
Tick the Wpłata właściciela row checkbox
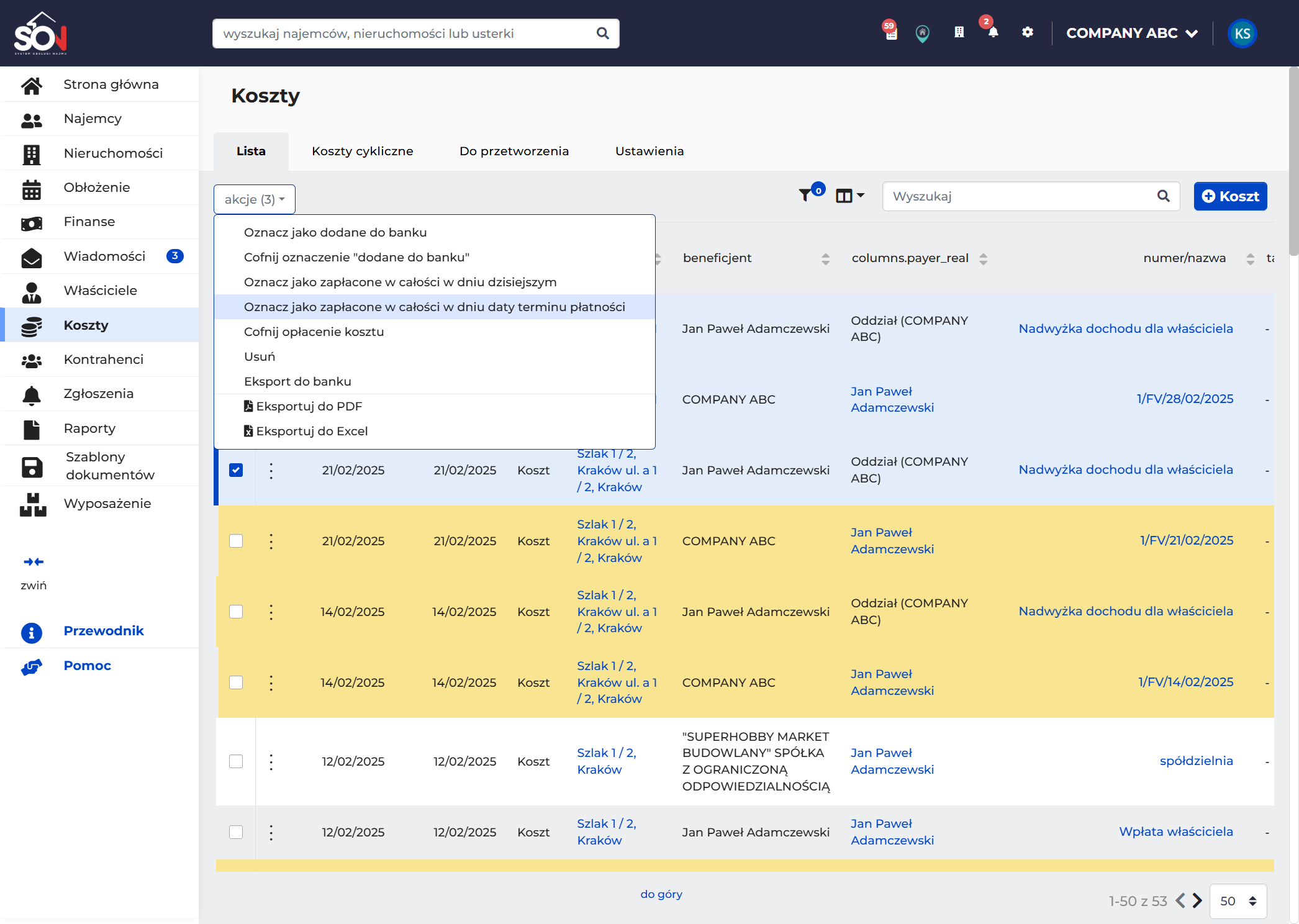pos(236,832)
